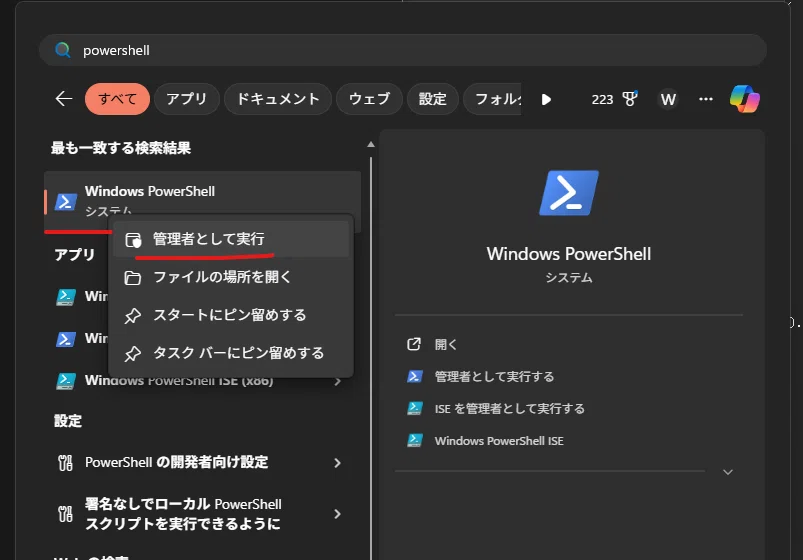Click the second blue PowerShell icon under アプリ
The height and width of the screenshot is (560, 803).
click(x=66, y=339)
